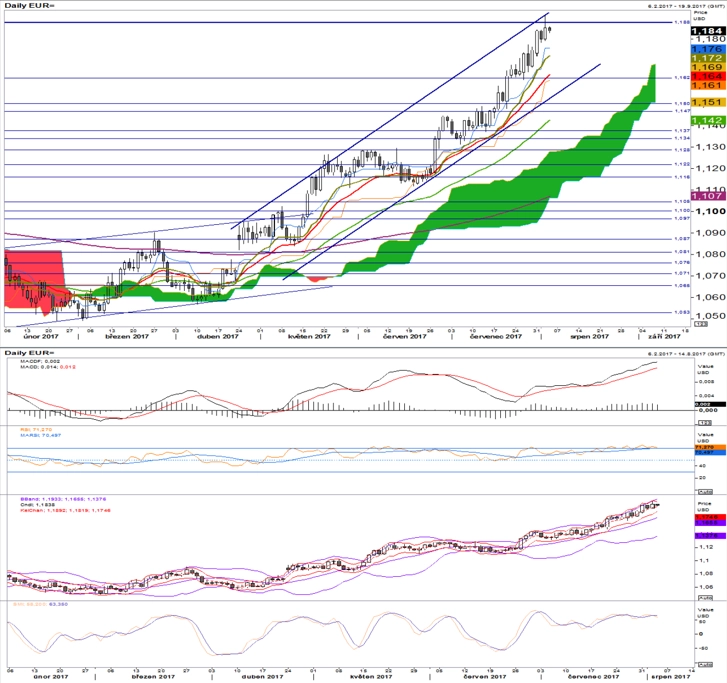Click the 123 scale button in MACD panel
The image size is (727, 683).
tap(705, 423)
